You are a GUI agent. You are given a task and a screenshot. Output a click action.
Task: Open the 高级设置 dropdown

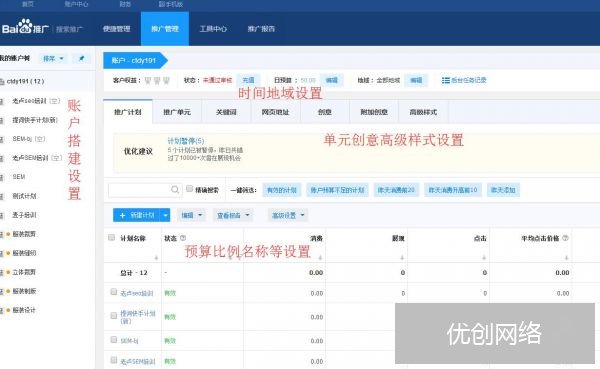288,215
